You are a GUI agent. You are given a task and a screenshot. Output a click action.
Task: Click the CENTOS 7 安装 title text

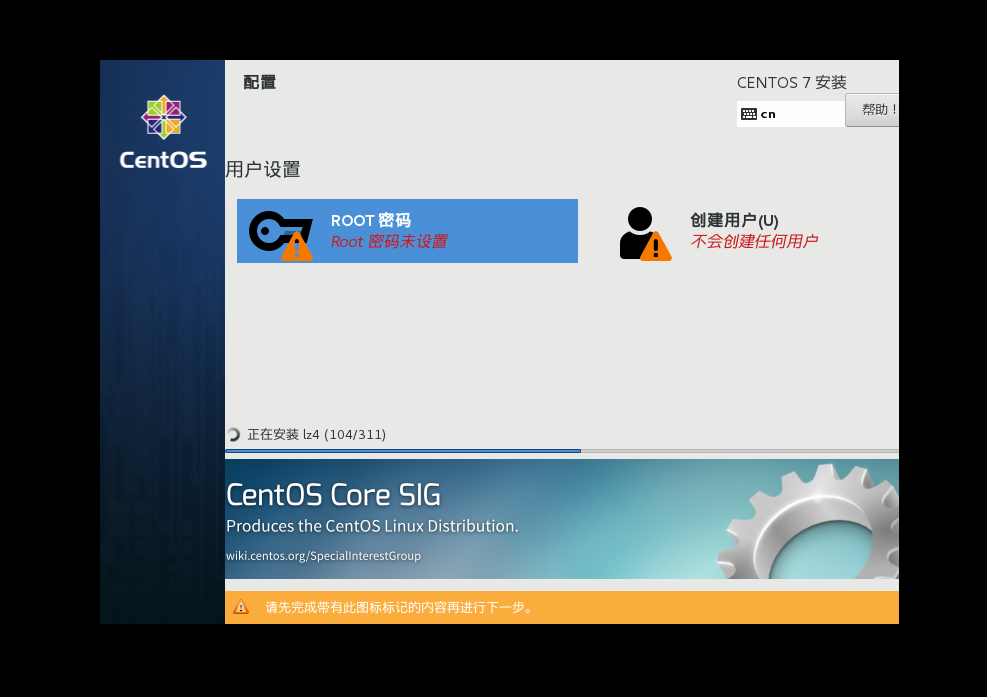(792, 82)
